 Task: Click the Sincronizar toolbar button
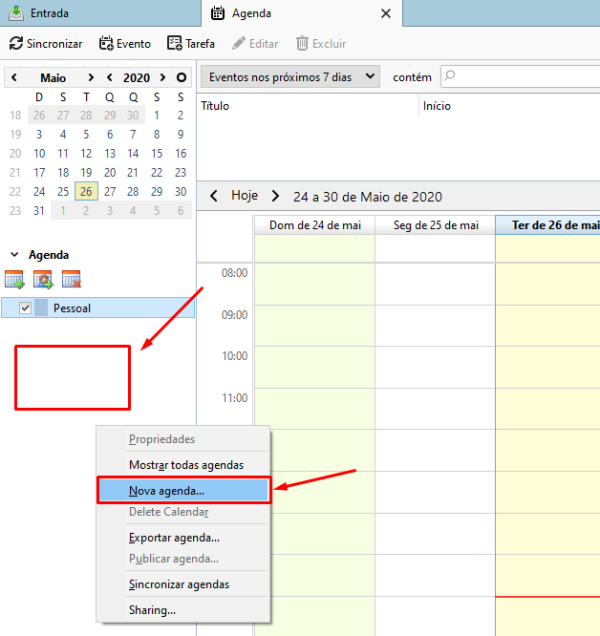click(46, 44)
